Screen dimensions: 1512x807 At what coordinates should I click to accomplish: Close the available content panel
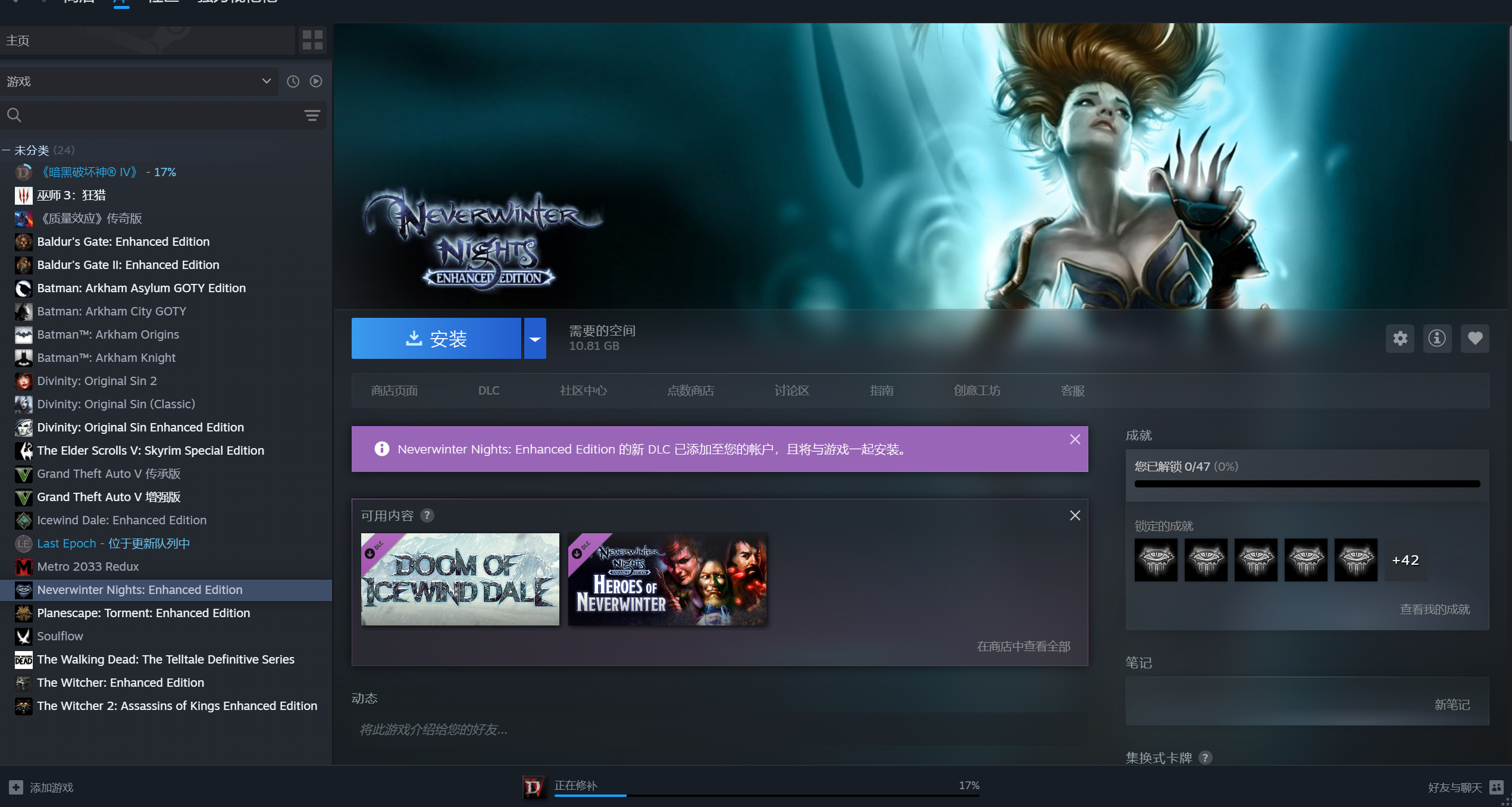point(1075,515)
